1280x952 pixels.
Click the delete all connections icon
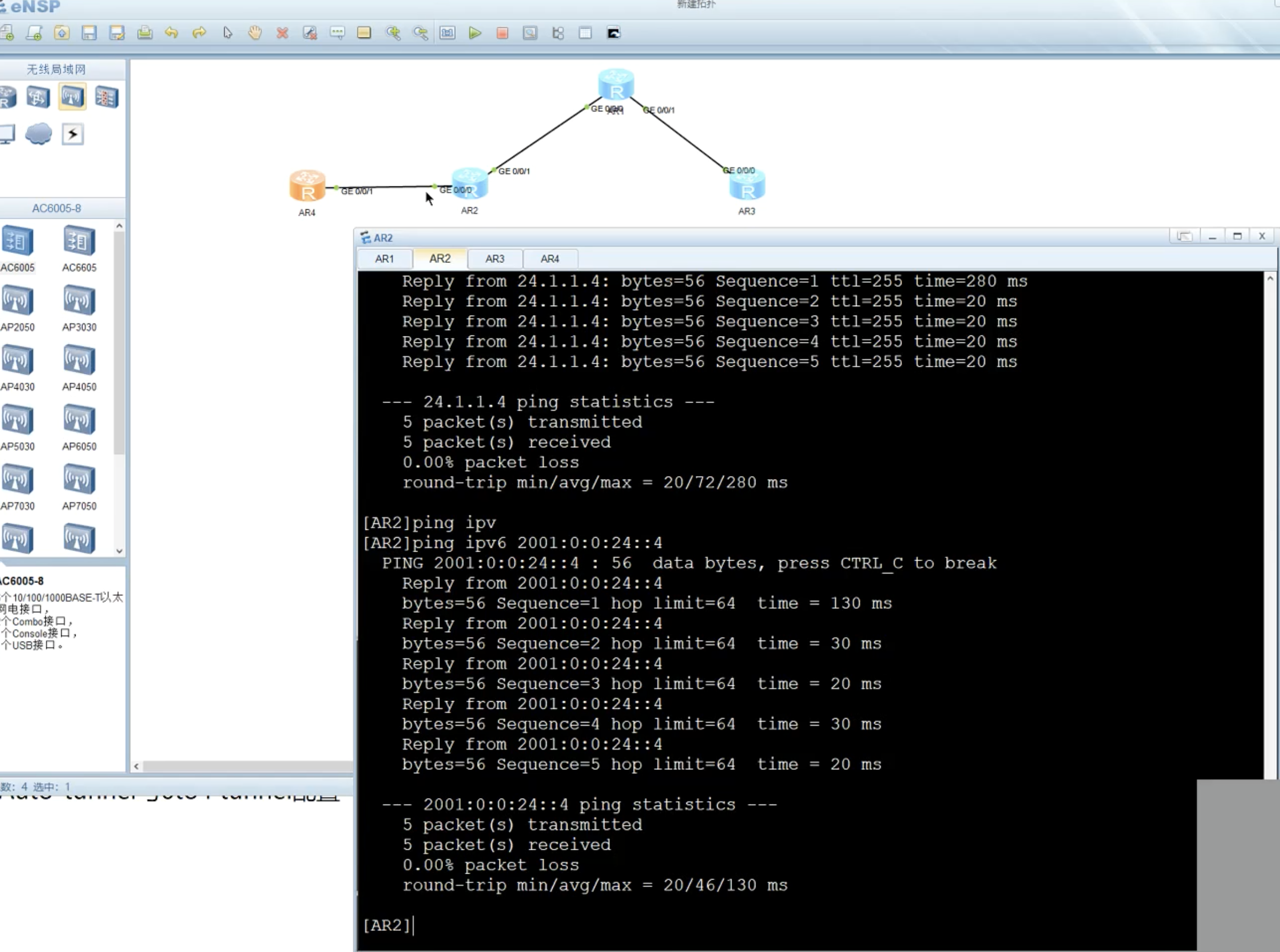tap(310, 33)
